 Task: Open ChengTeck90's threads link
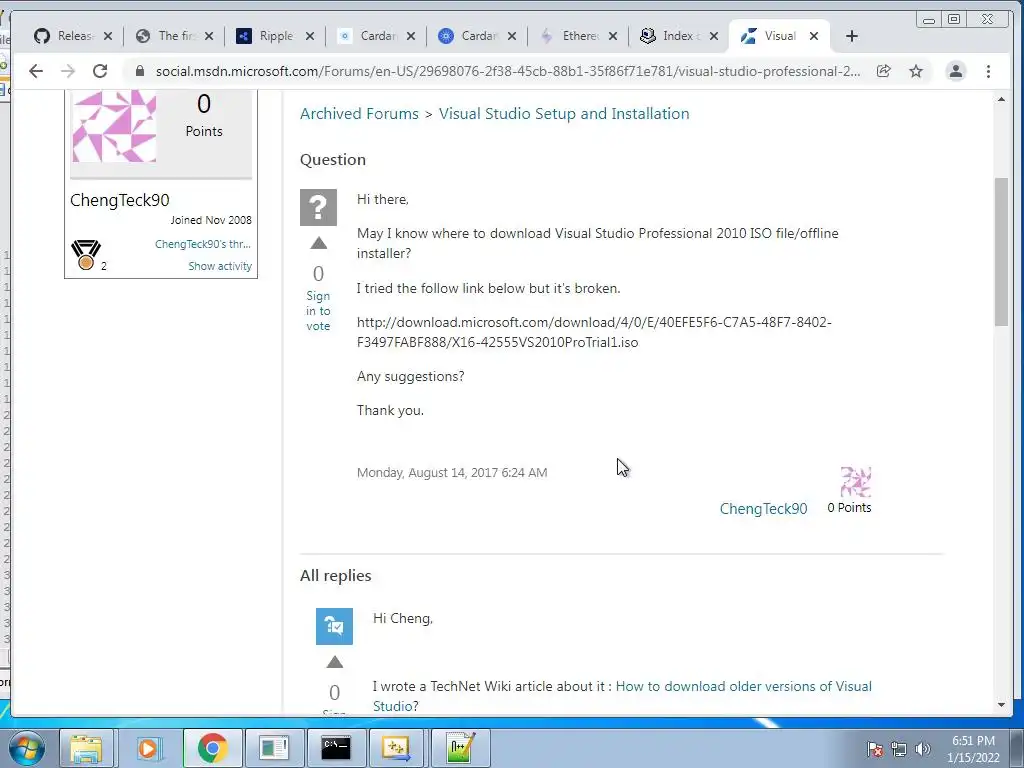(202, 244)
